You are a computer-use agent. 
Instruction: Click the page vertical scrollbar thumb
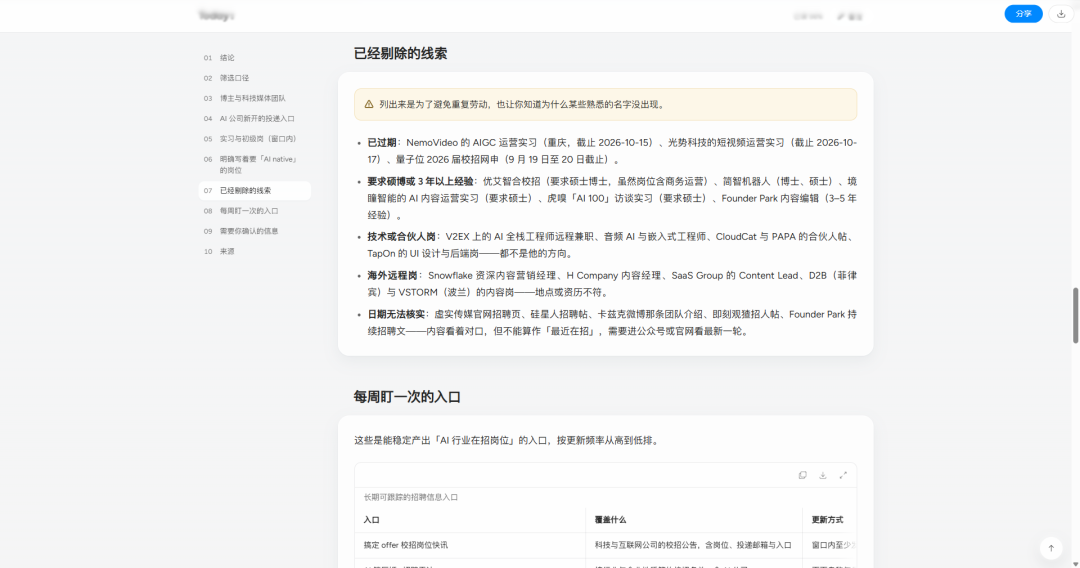1075,315
